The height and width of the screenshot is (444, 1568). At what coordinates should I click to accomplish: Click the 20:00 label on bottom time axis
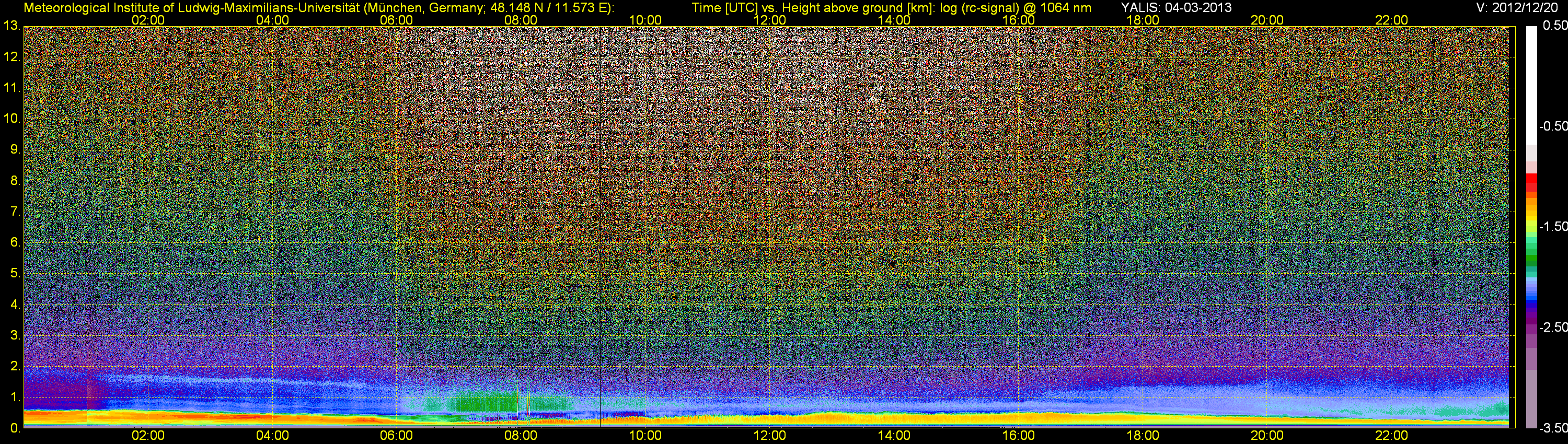click(x=1267, y=436)
